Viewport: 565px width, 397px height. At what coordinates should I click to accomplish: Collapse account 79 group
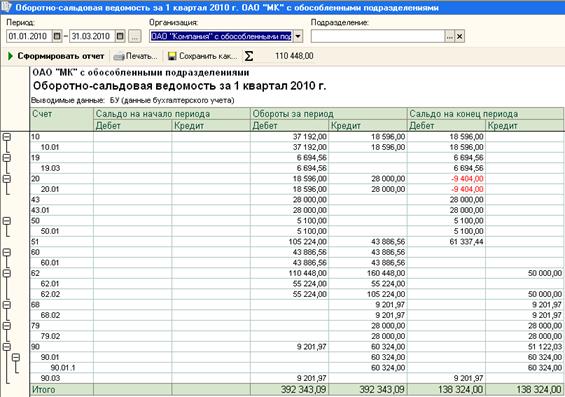click(7, 326)
